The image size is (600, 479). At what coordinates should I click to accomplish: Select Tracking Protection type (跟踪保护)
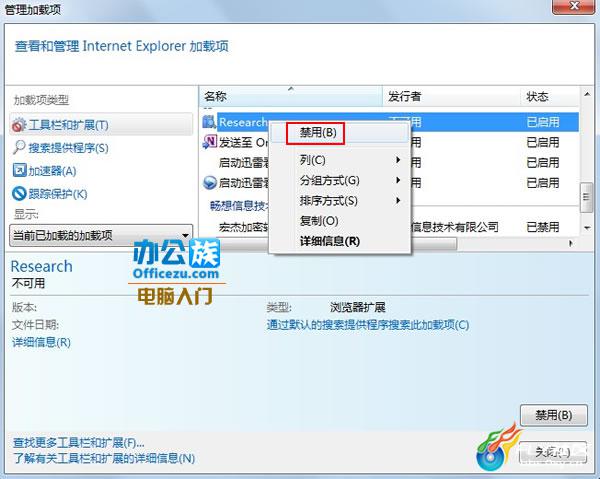click(50, 194)
